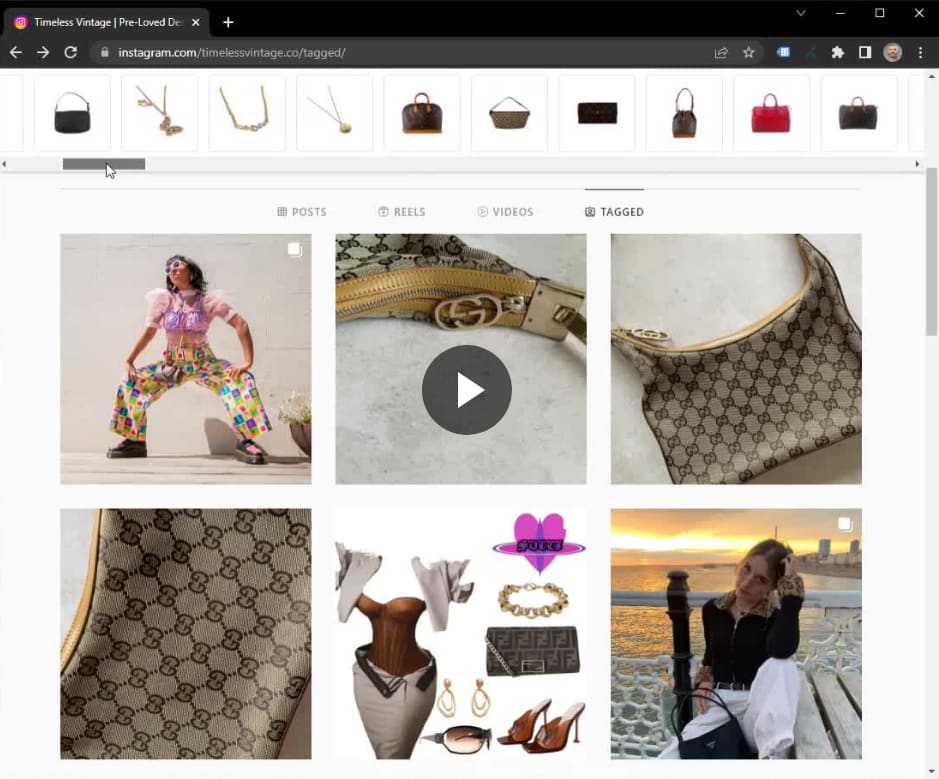Go forward to the next page
The height and width of the screenshot is (779, 939).
pyautogui.click(x=43, y=53)
